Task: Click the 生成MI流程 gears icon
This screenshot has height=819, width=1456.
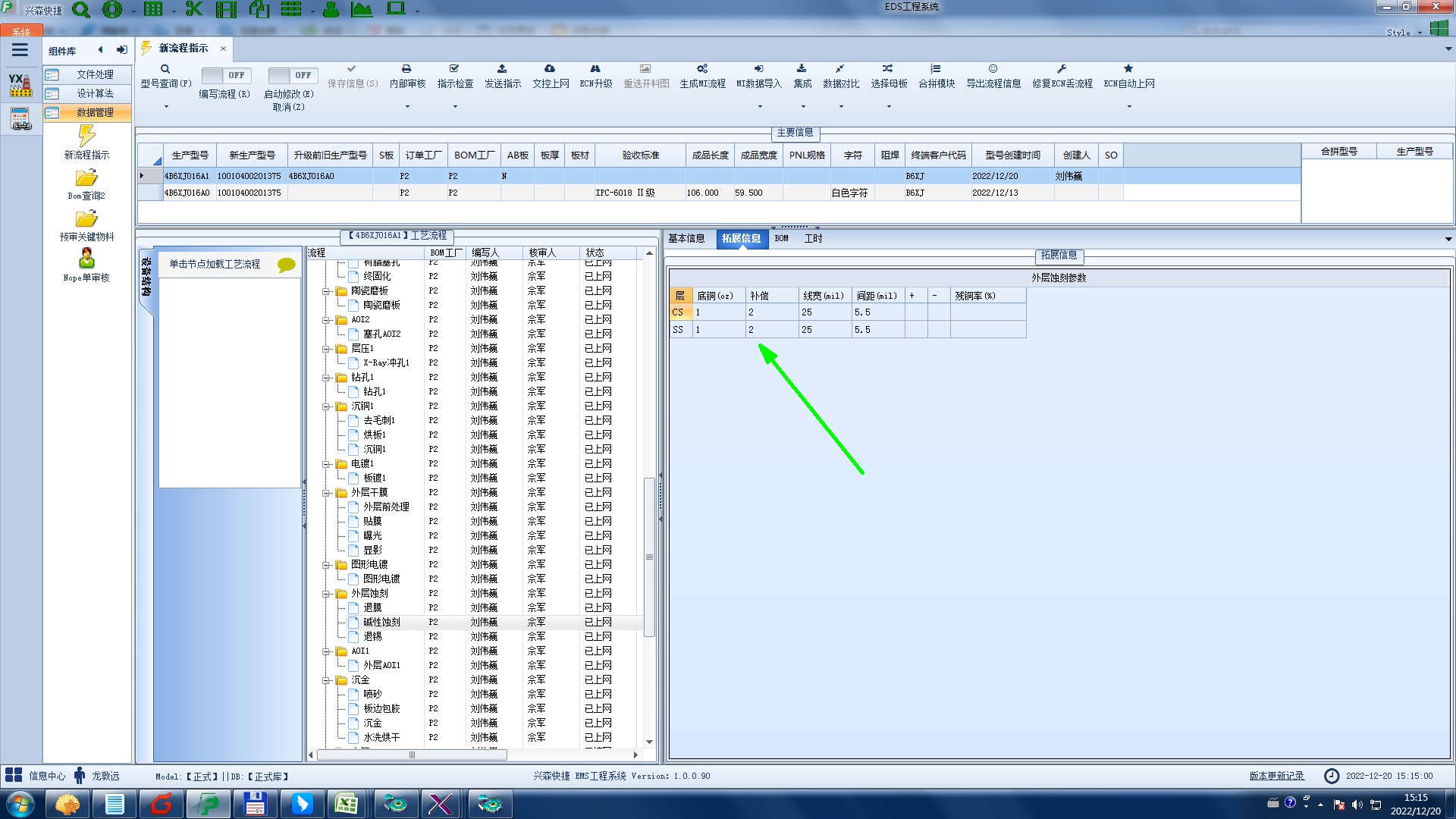Action: [702, 69]
